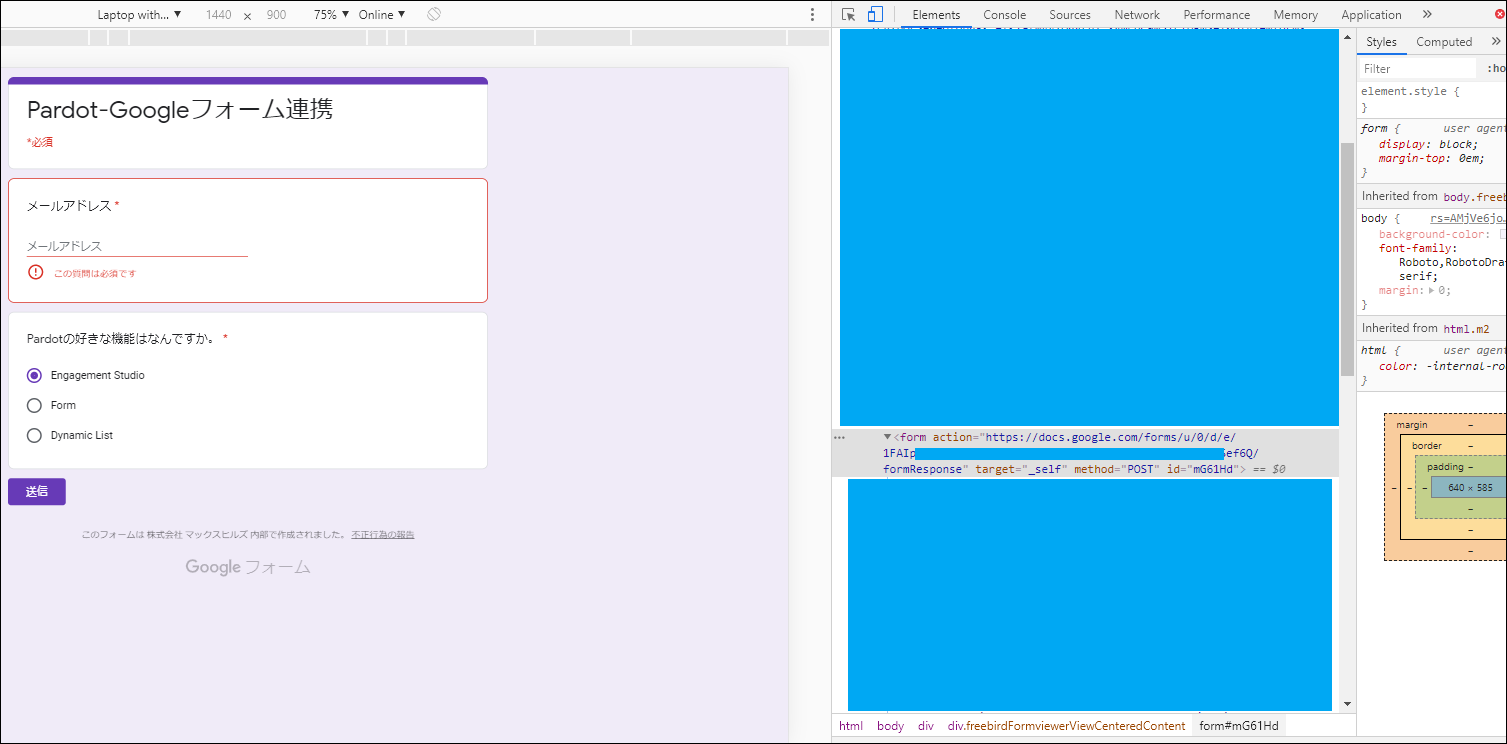
Task: Open the Laptop device preset dropdown
Action: [x=139, y=15]
